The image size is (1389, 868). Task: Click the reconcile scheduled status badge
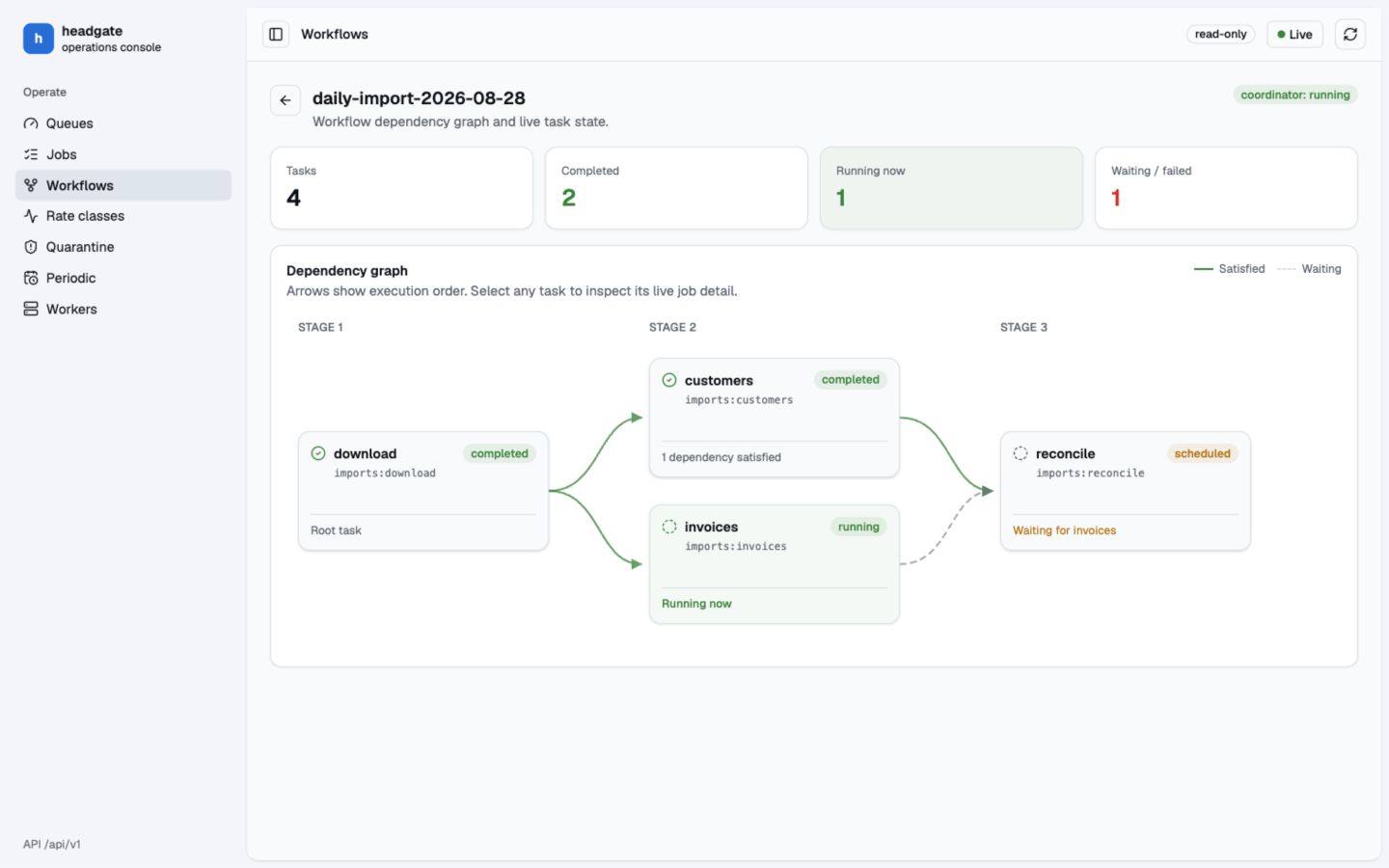click(x=1202, y=453)
